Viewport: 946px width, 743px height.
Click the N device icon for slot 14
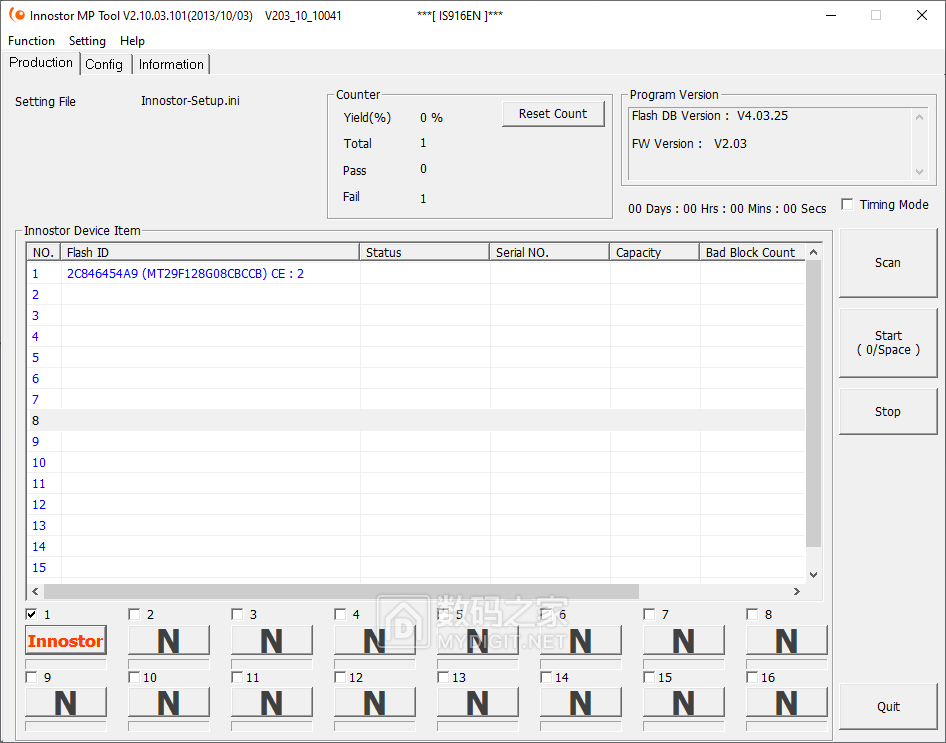(581, 703)
